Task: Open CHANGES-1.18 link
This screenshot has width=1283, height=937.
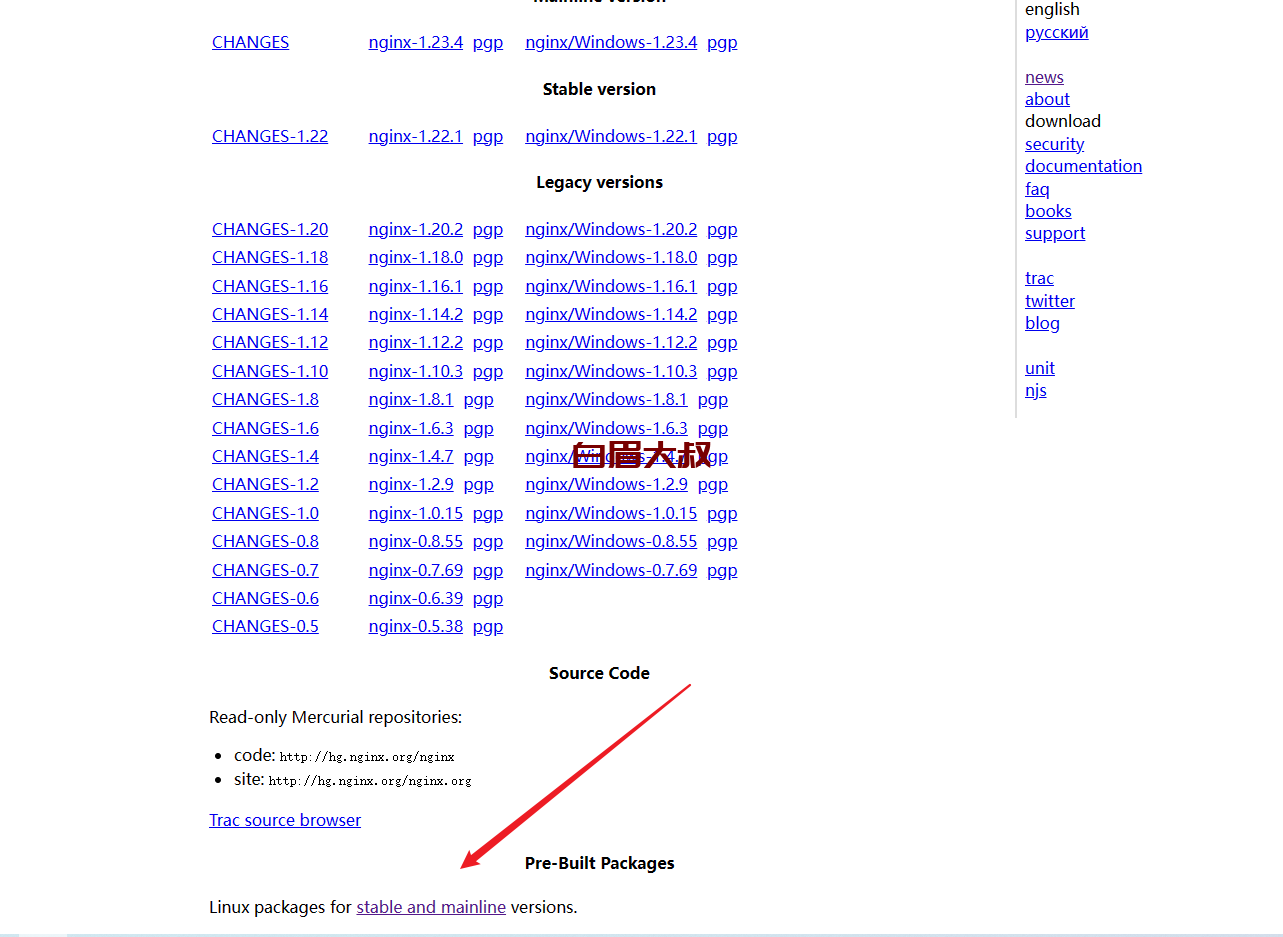Action: click(x=270, y=257)
